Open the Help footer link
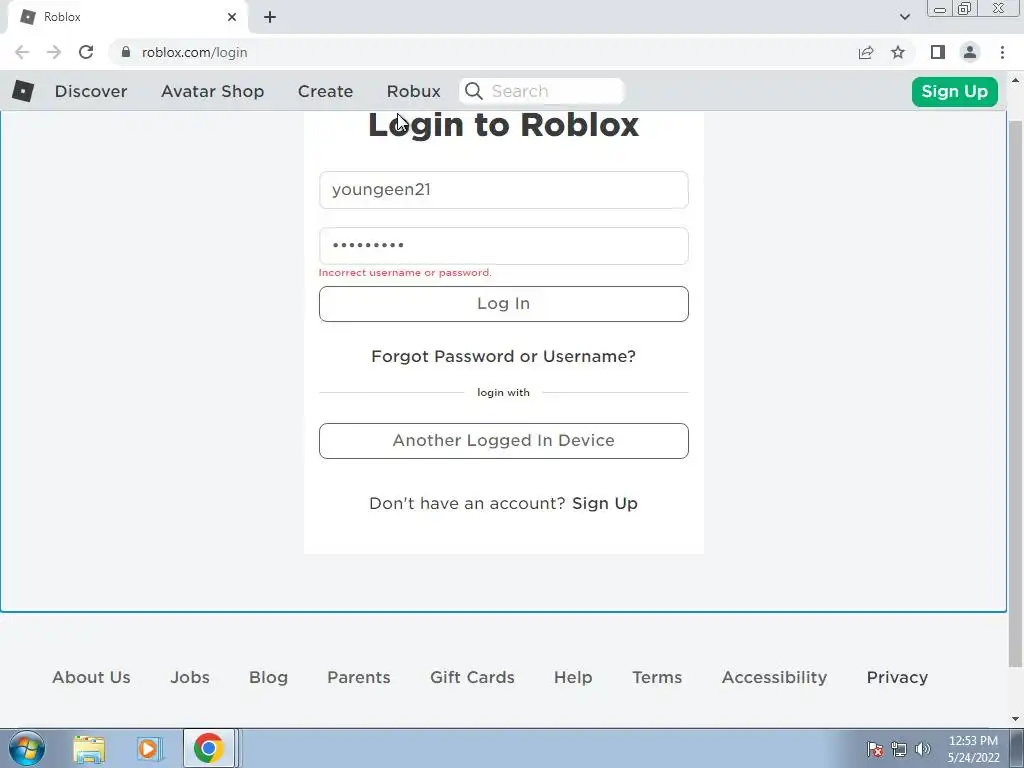 click(573, 677)
